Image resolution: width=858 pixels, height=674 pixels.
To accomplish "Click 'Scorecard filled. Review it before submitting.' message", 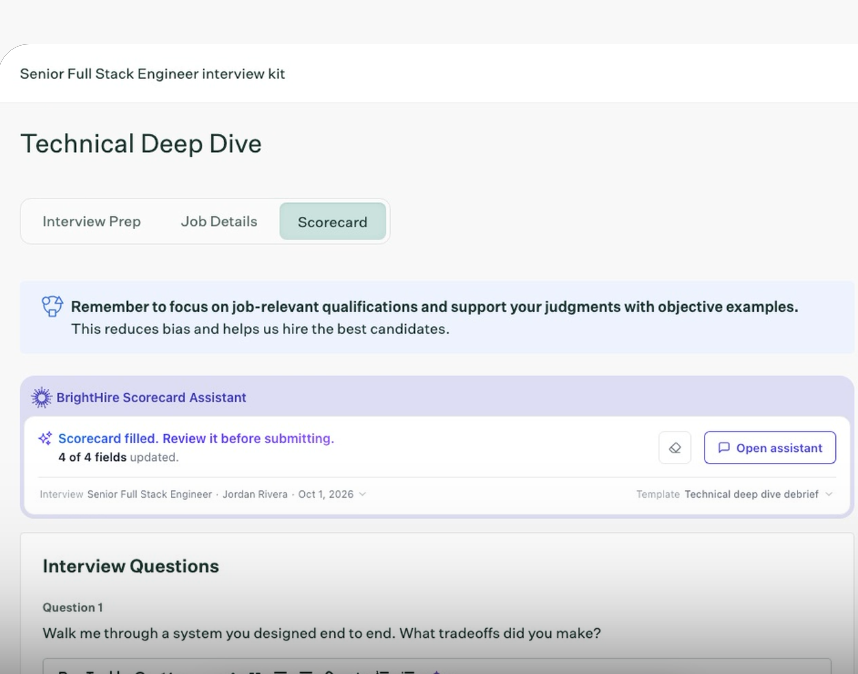I will pyautogui.click(x=196, y=439).
